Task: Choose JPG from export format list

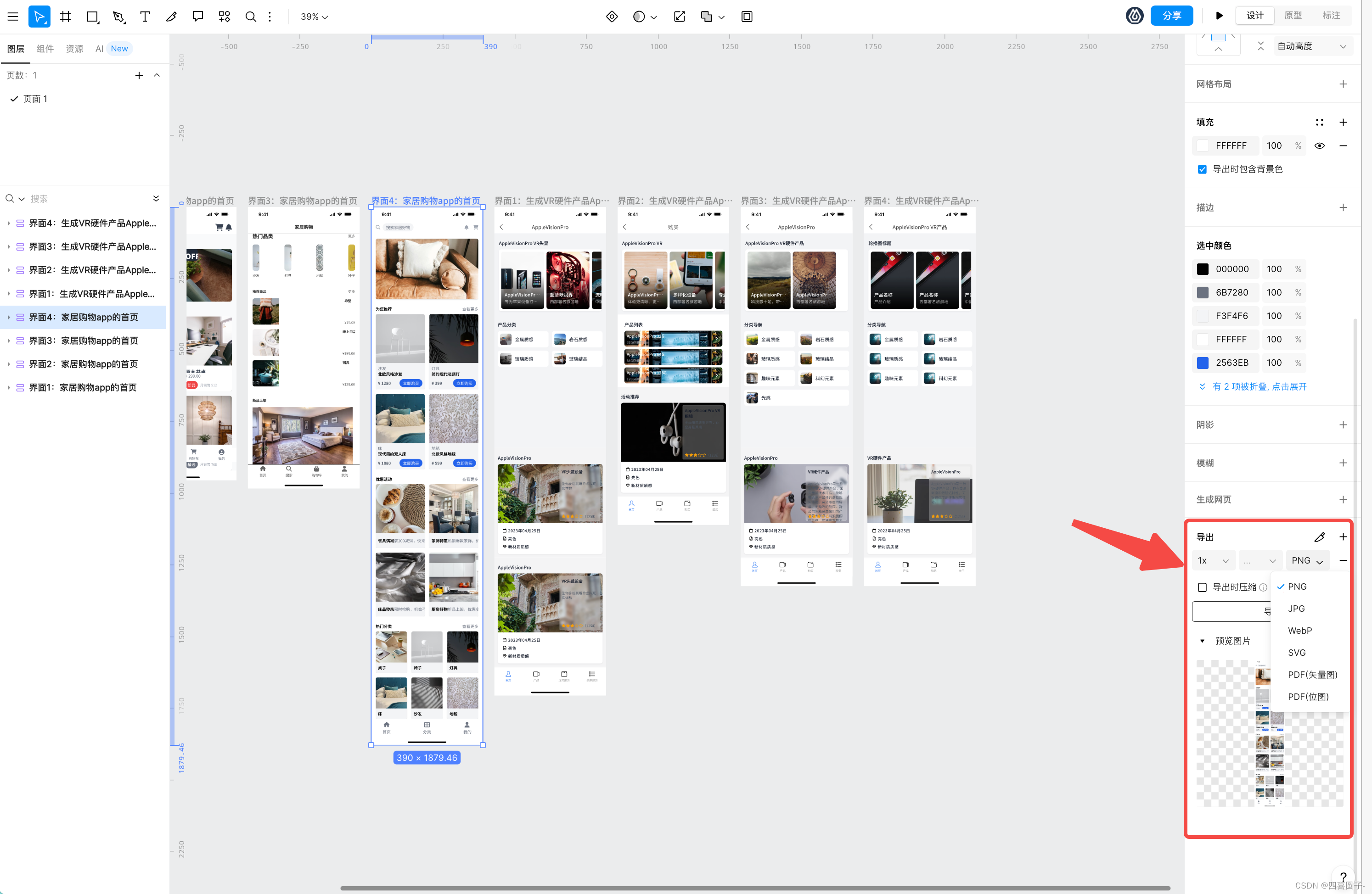Action: [x=1296, y=608]
